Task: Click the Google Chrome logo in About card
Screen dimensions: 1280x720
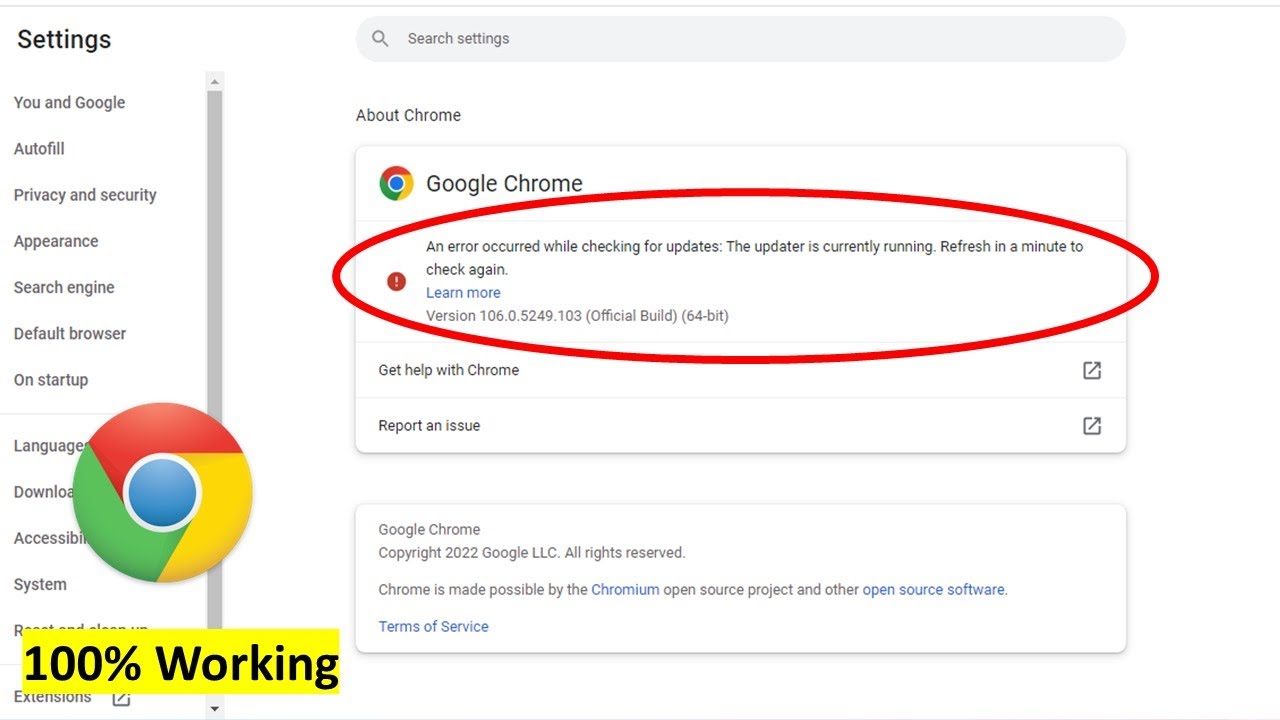Action: tap(396, 183)
